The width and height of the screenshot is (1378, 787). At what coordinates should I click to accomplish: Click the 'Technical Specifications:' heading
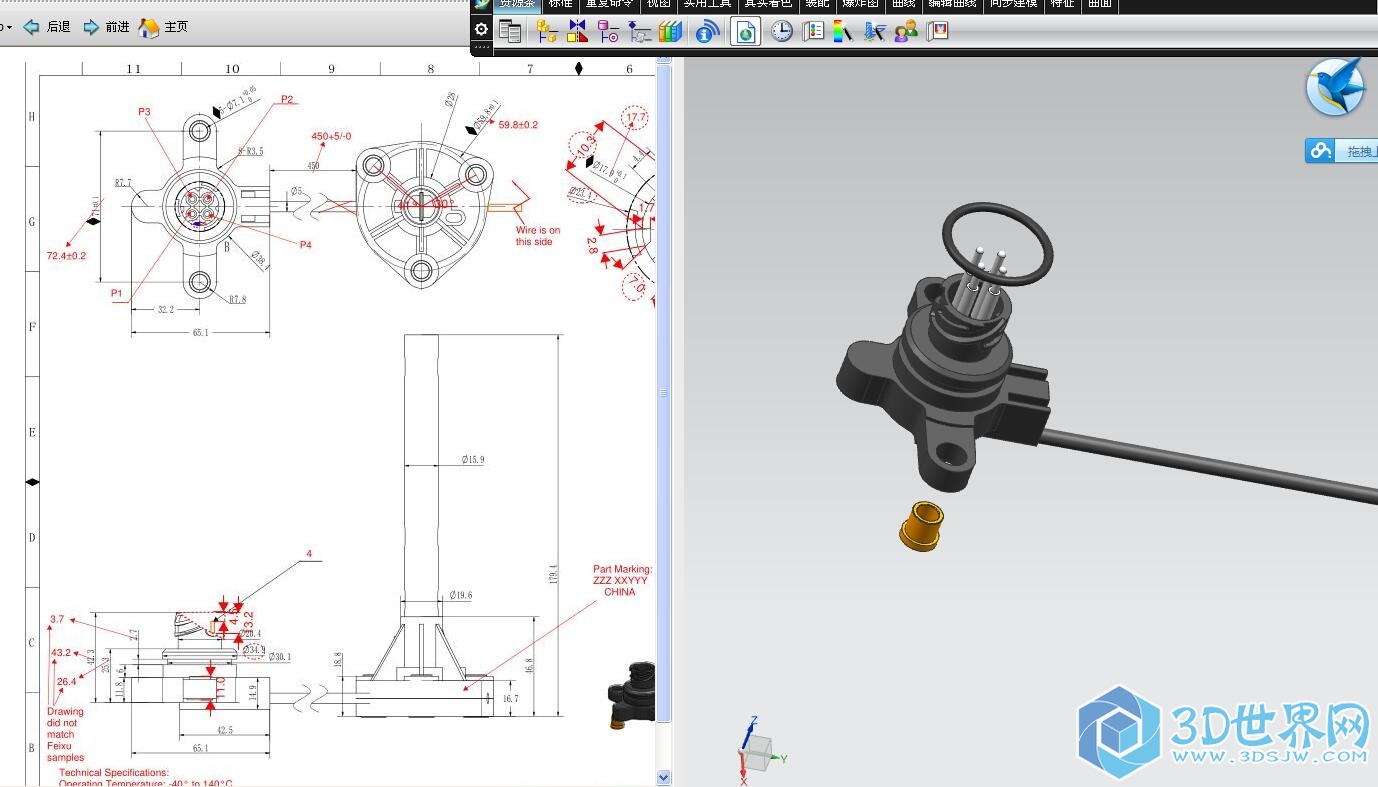point(114,773)
